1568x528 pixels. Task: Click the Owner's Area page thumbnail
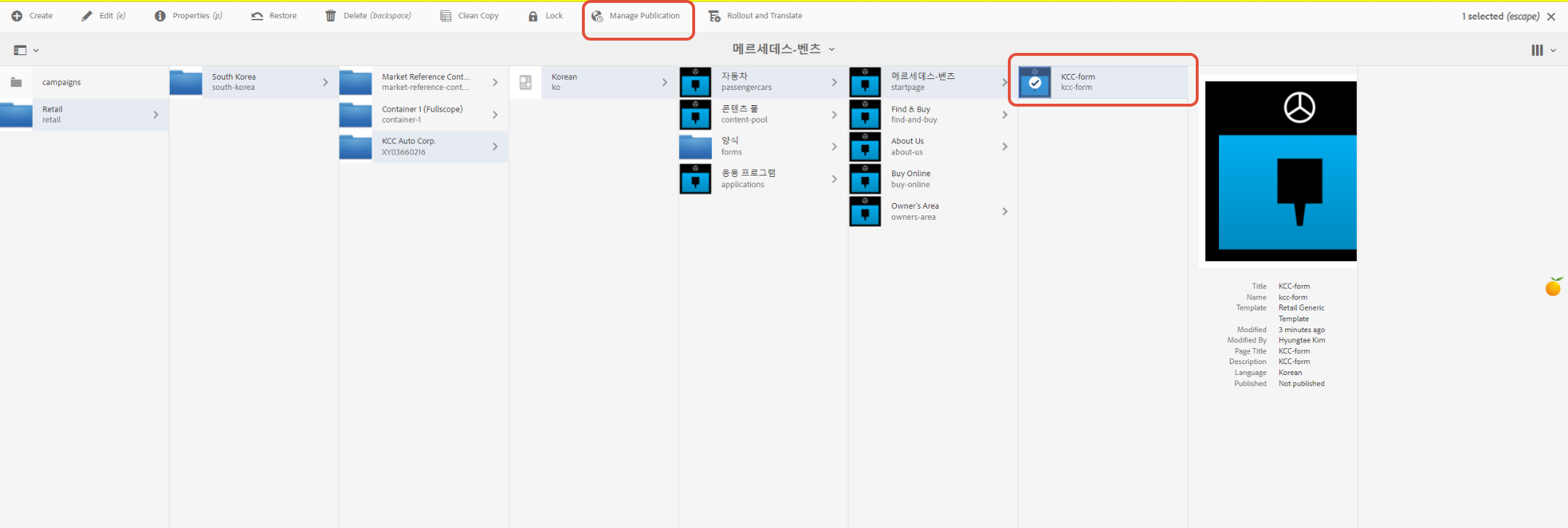coord(865,211)
